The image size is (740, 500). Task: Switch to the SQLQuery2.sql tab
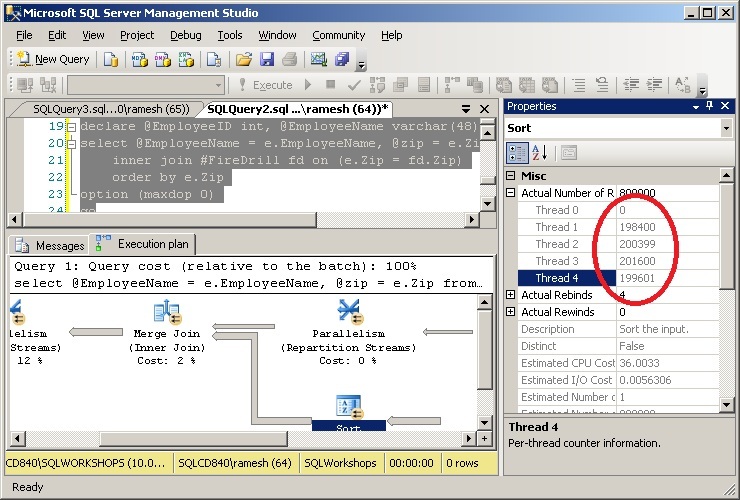click(x=297, y=110)
